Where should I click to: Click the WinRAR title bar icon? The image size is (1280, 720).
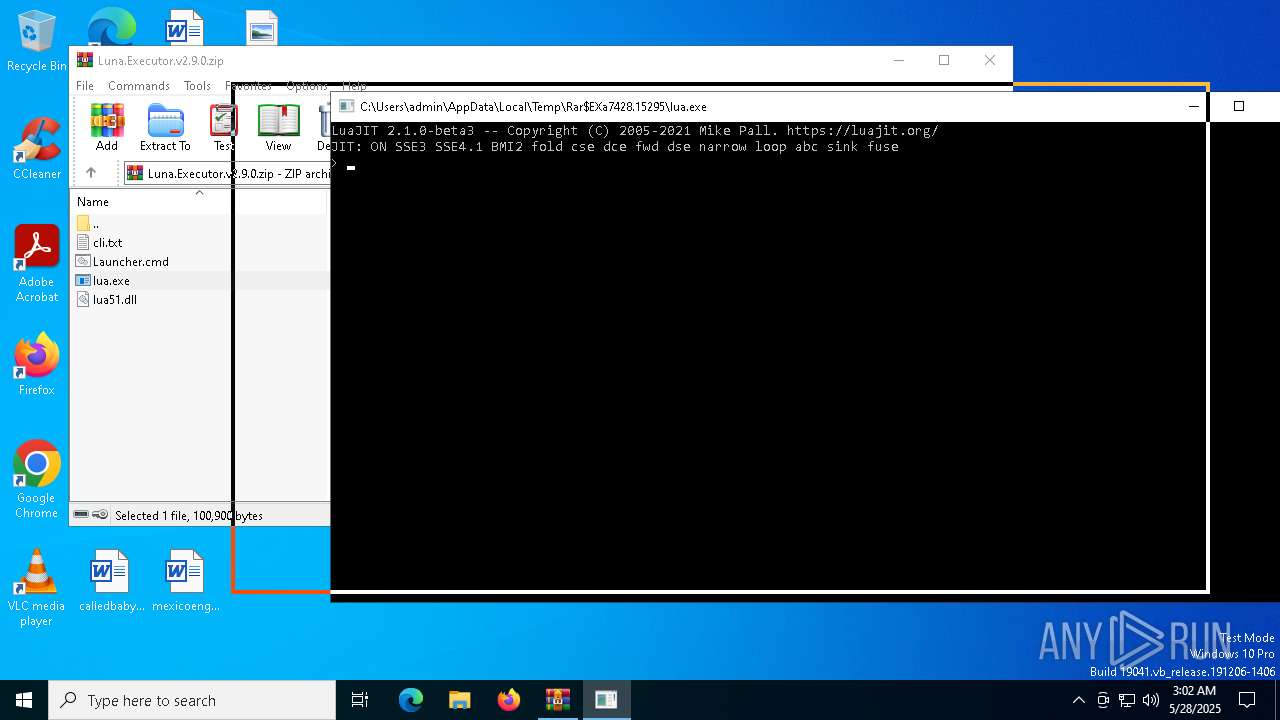85,60
